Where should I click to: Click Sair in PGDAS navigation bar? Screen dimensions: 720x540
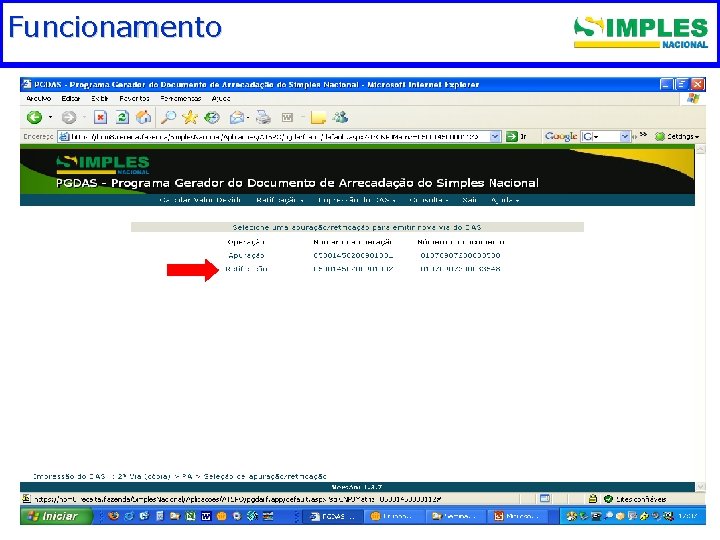(469, 200)
